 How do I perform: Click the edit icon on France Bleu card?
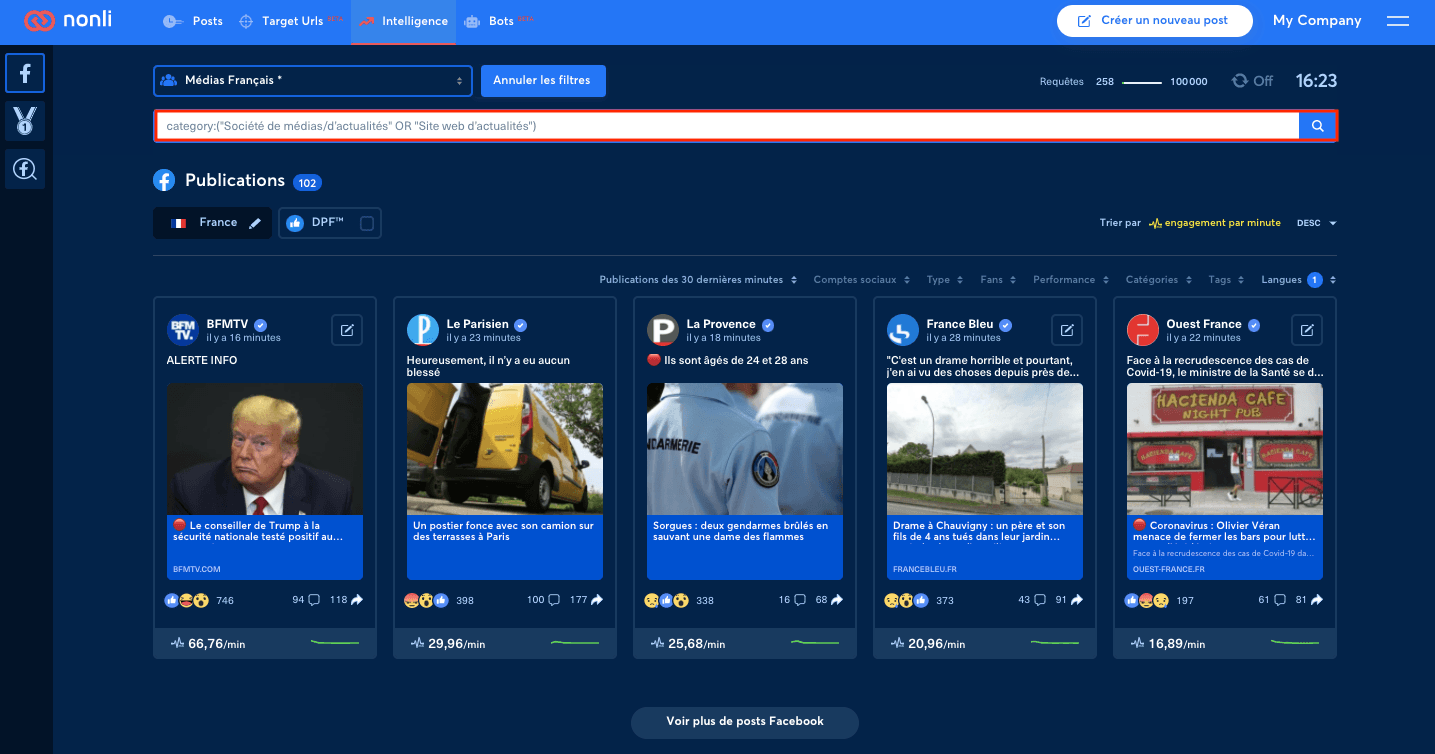point(1067,330)
